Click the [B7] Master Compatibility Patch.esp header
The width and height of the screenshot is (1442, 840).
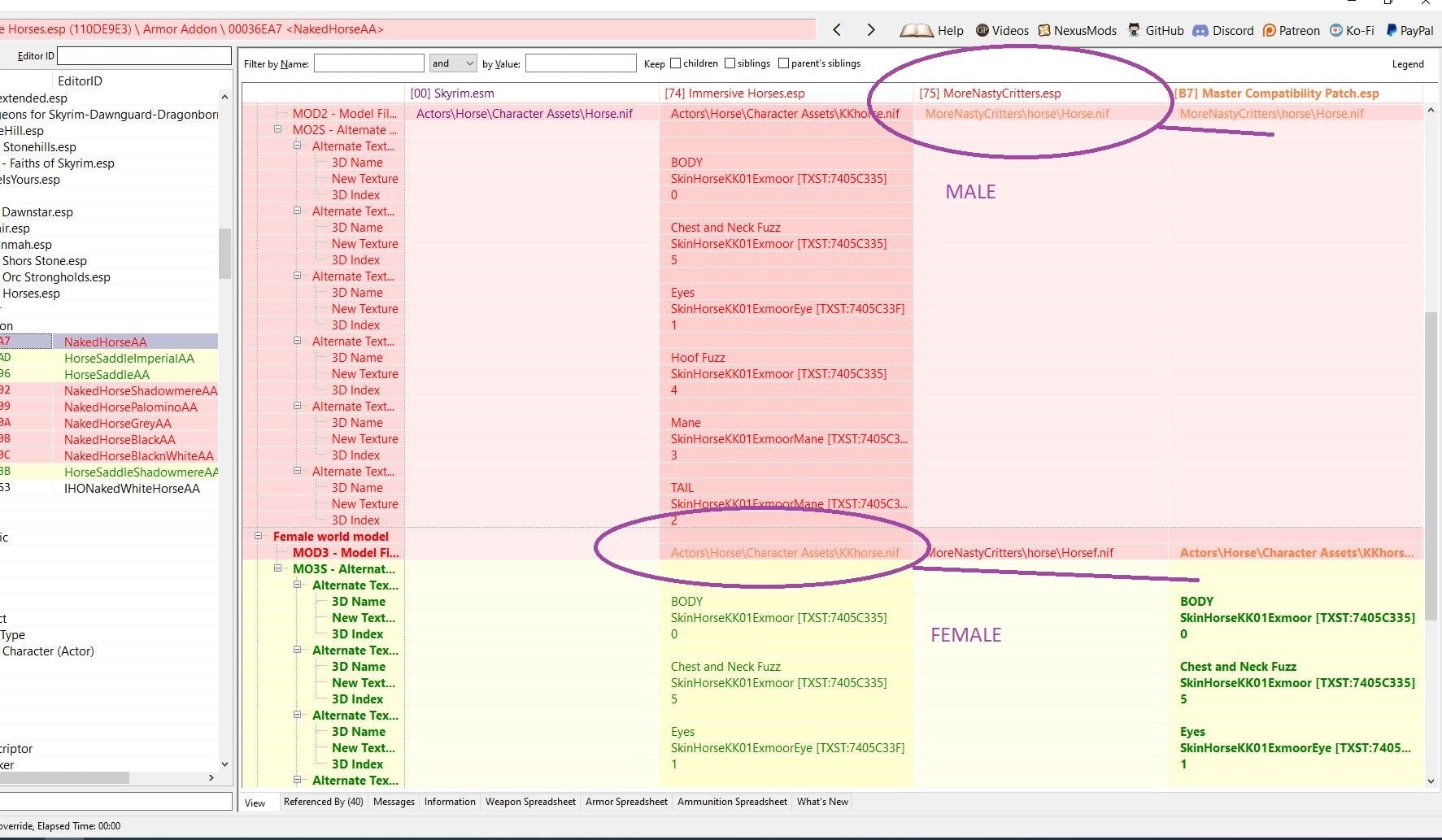1296,94
